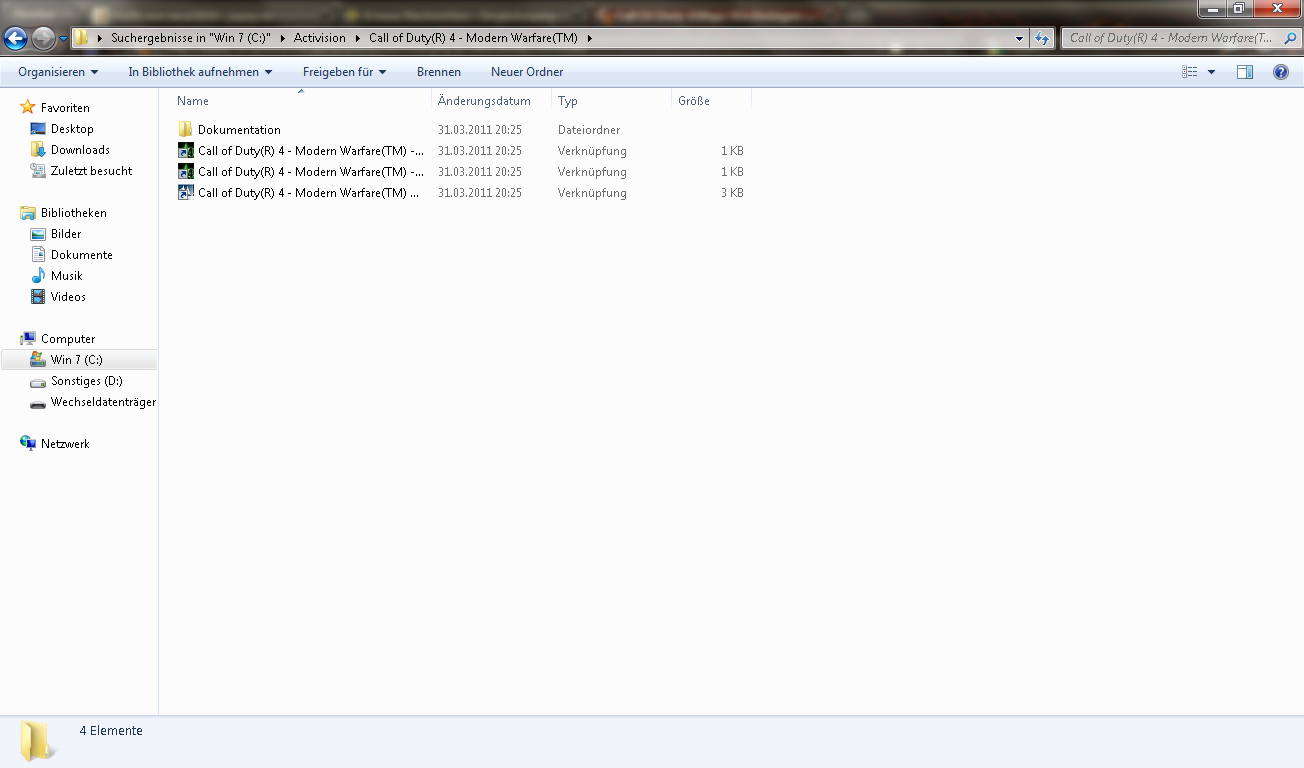Viewport: 1304px width, 768px height.
Task: Open Wechseldatenträger in the navigation pane
Action: (x=103, y=402)
